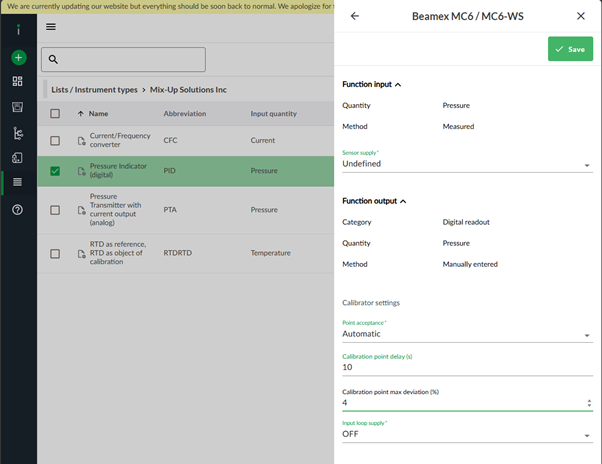Click the back arrow in Beamex panel
The height and width of the screenshot is (464, 602).
(x=354, y=17)
